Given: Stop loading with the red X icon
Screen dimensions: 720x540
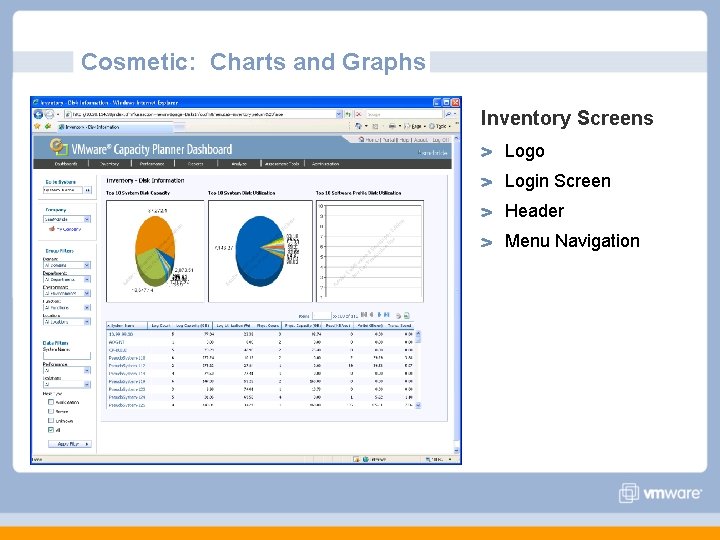Looking at the screenshot, I should point(359,114).
